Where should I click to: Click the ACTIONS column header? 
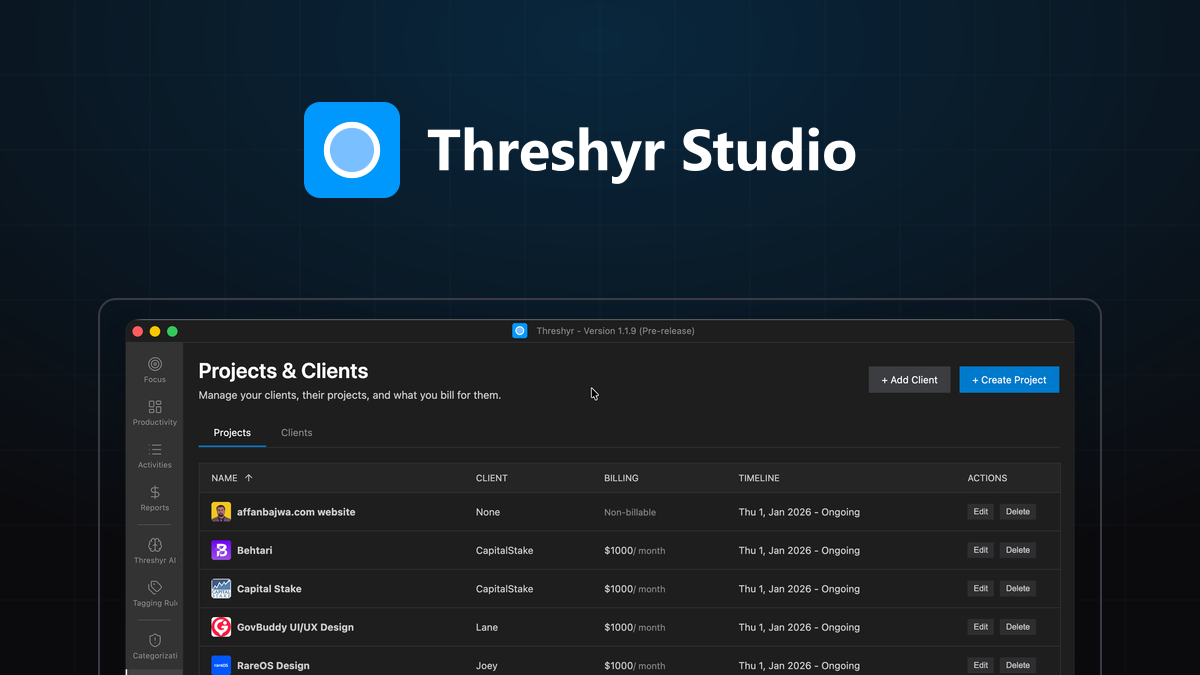987,478
